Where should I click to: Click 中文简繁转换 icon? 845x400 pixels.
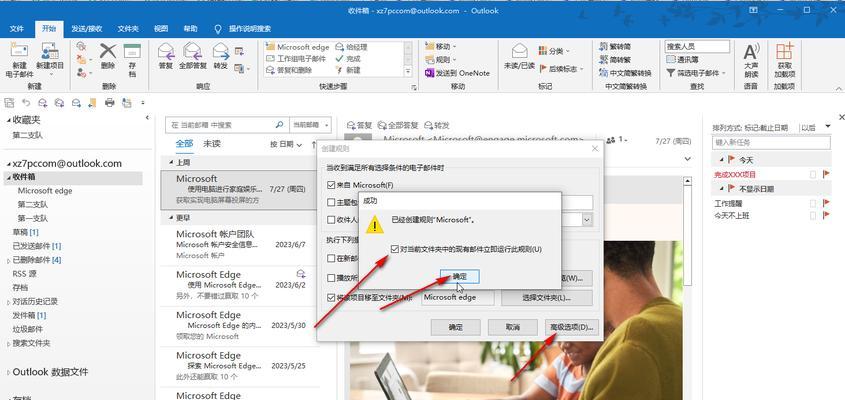point(603,73)
